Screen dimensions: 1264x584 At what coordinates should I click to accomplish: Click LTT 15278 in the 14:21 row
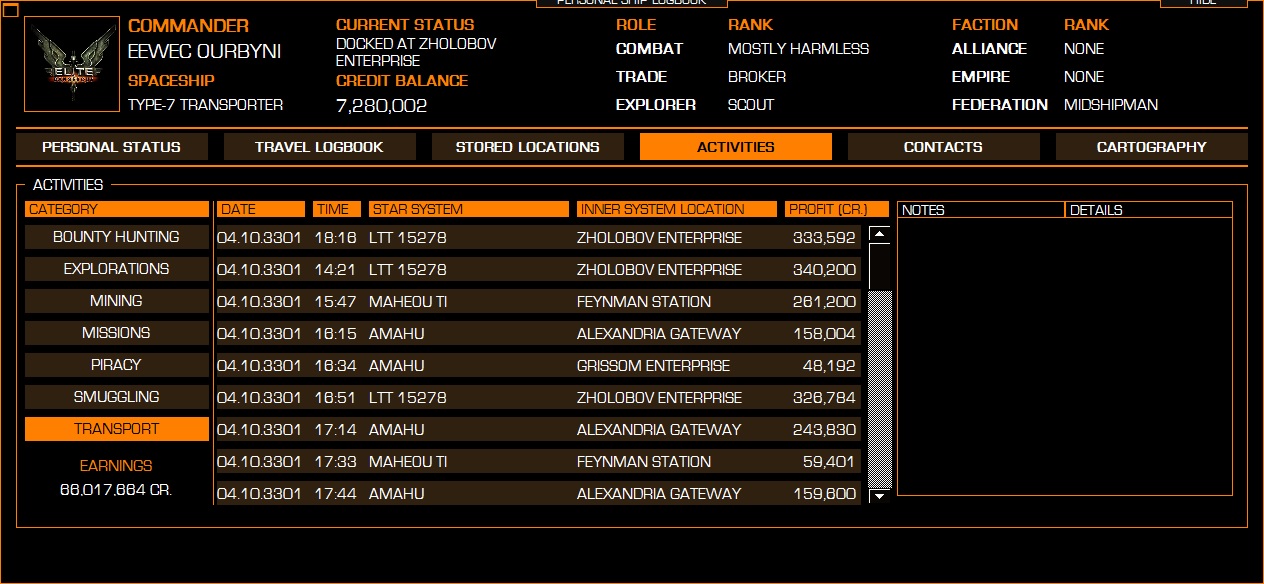pos(408,270)
